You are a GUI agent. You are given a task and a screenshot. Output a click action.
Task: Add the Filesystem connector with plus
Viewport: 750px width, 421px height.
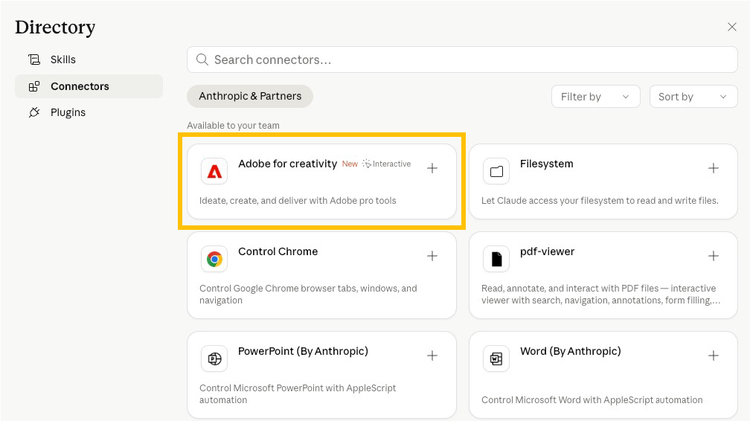713,169
